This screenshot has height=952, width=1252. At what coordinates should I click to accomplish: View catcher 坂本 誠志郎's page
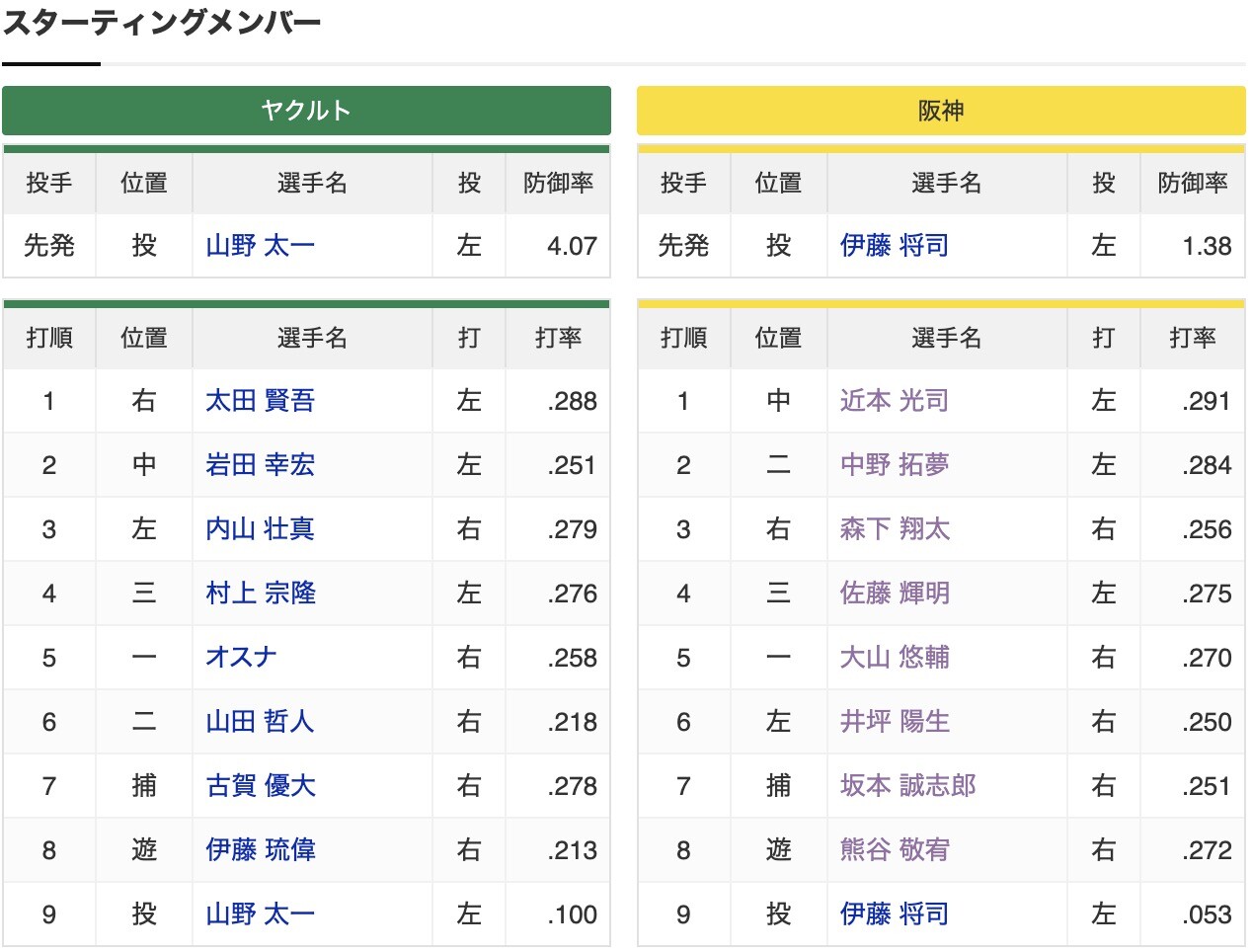[892, 785]
